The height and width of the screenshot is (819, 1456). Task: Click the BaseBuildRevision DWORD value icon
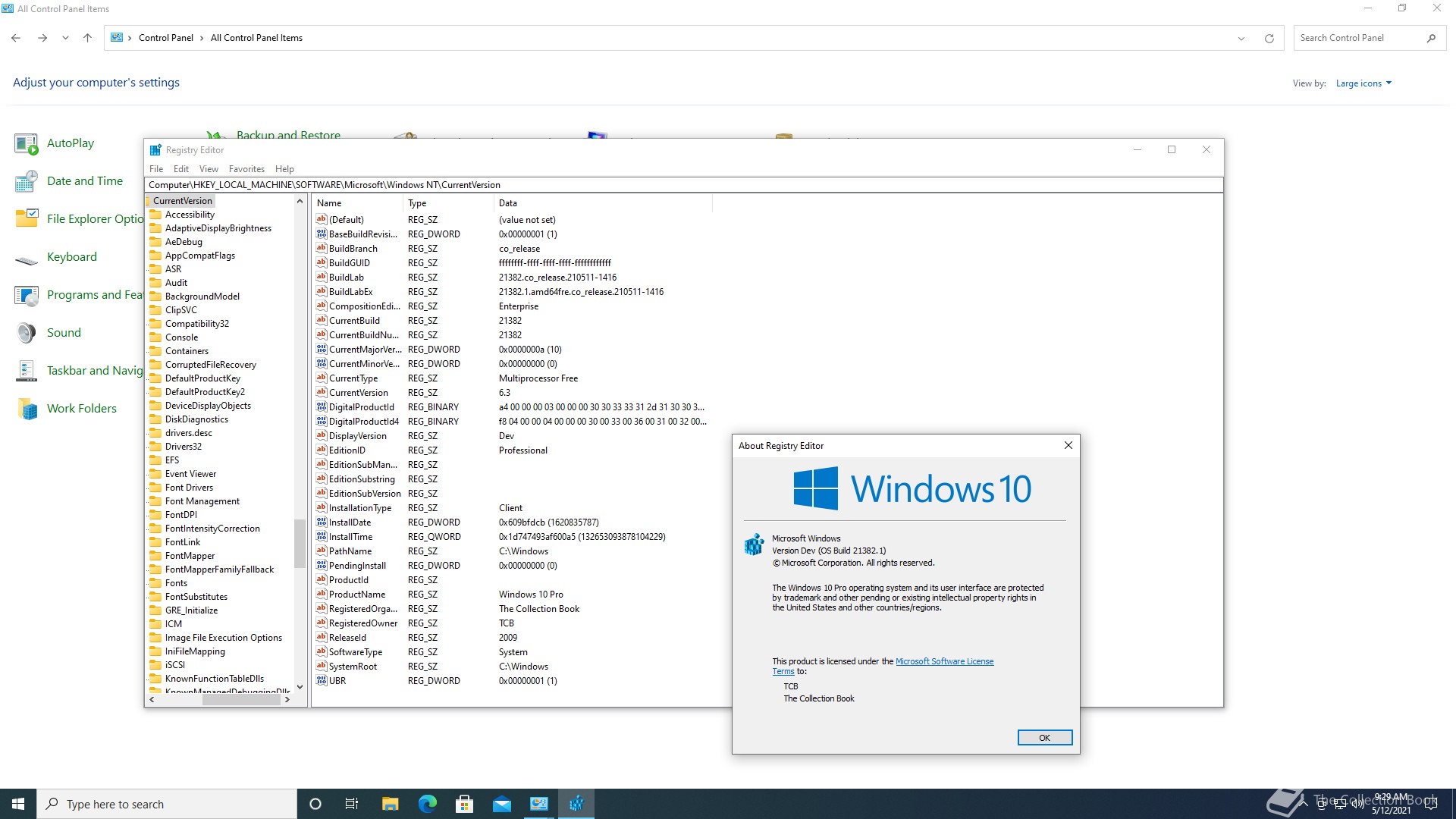[322, 234]
